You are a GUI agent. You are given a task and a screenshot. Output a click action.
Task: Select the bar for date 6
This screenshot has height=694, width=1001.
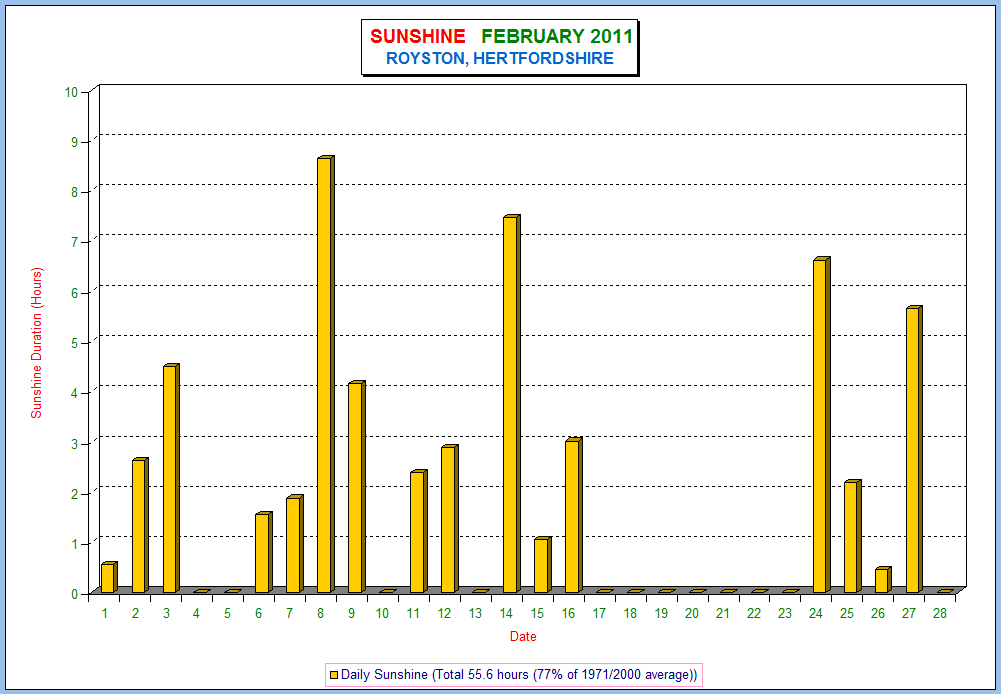pos(264,552)
